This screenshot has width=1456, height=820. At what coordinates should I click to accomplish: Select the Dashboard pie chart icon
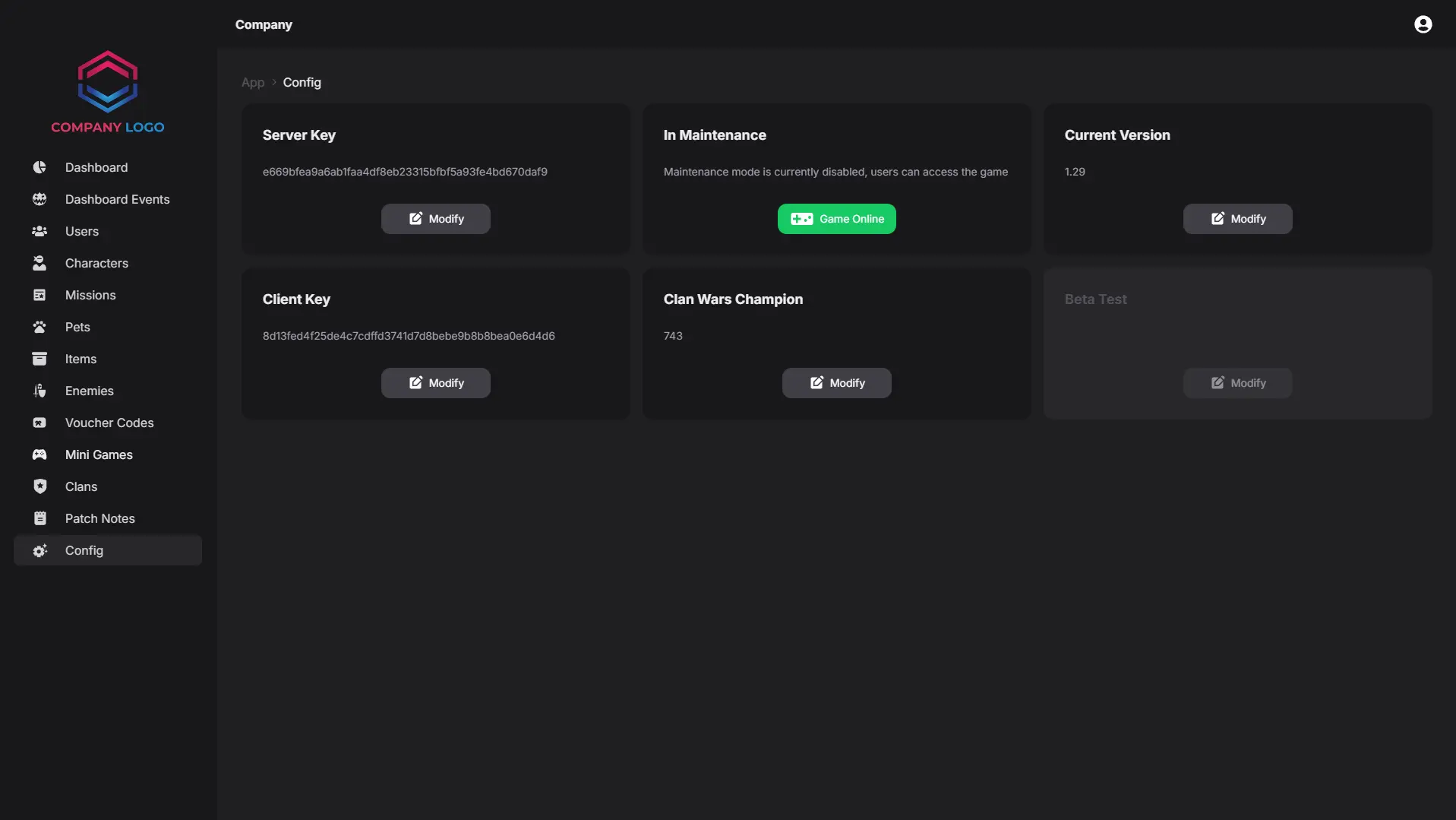(x=39, y=167)
